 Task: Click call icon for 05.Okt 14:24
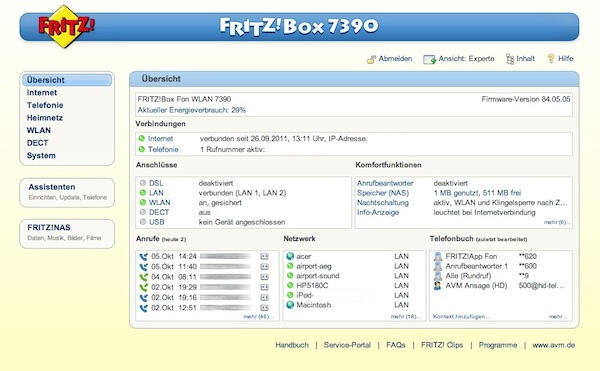(x=143, y=257)
